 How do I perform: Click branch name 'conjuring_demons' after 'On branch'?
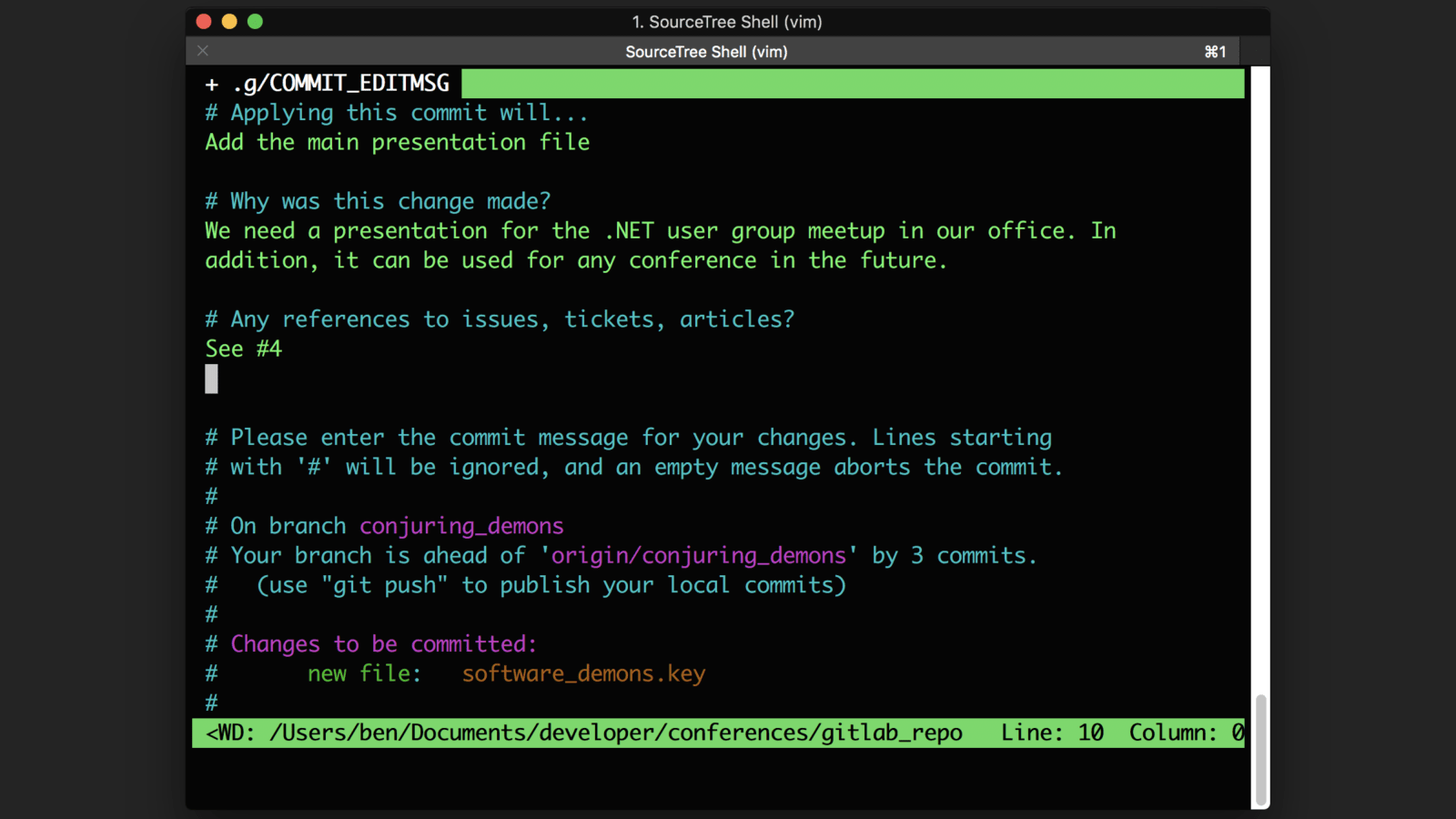pyautogui.click(x=461, y=526)
